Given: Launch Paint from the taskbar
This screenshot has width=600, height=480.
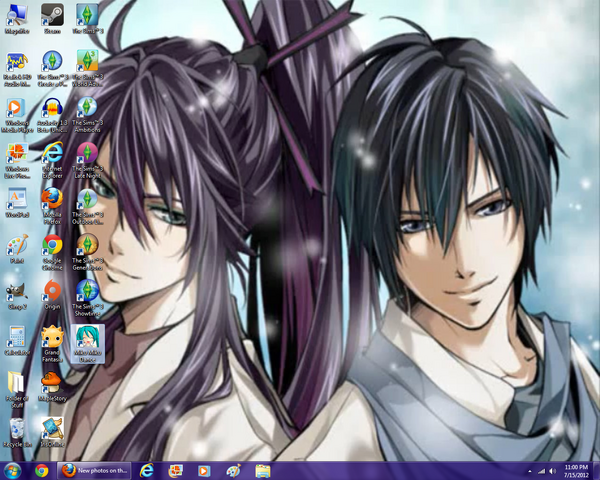Looking at the screenshot, I should point(233,470).
